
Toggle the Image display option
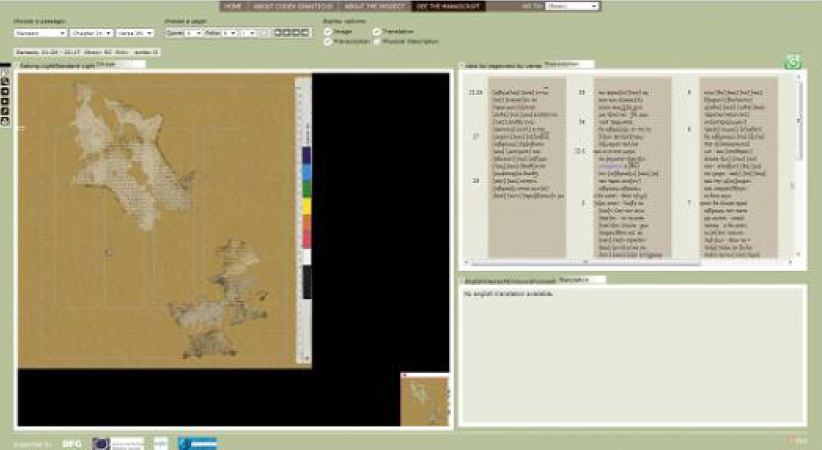click(x=329, y=32)
